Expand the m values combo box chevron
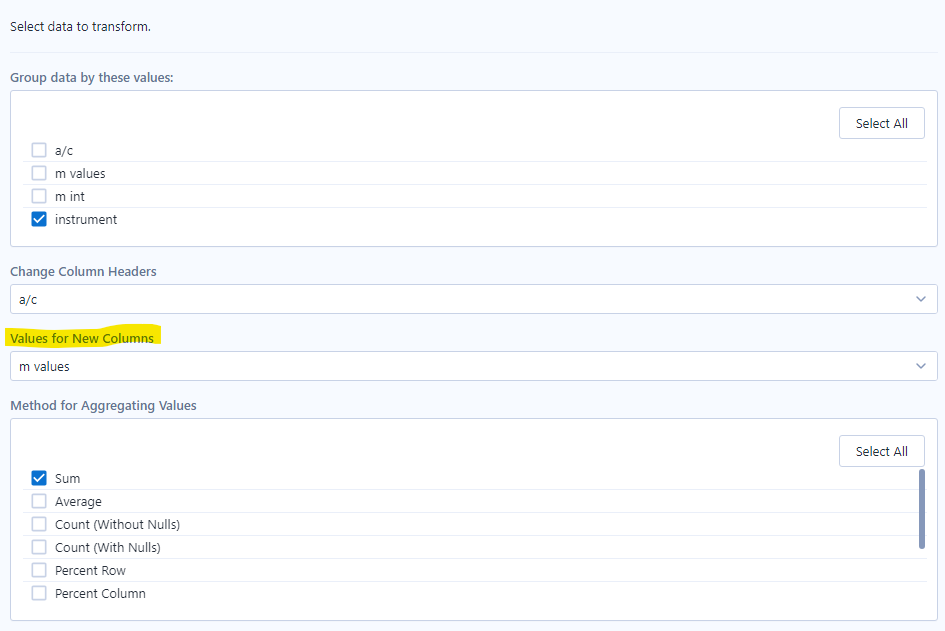This screenshot has height=631, width=945. click(921, 365)
